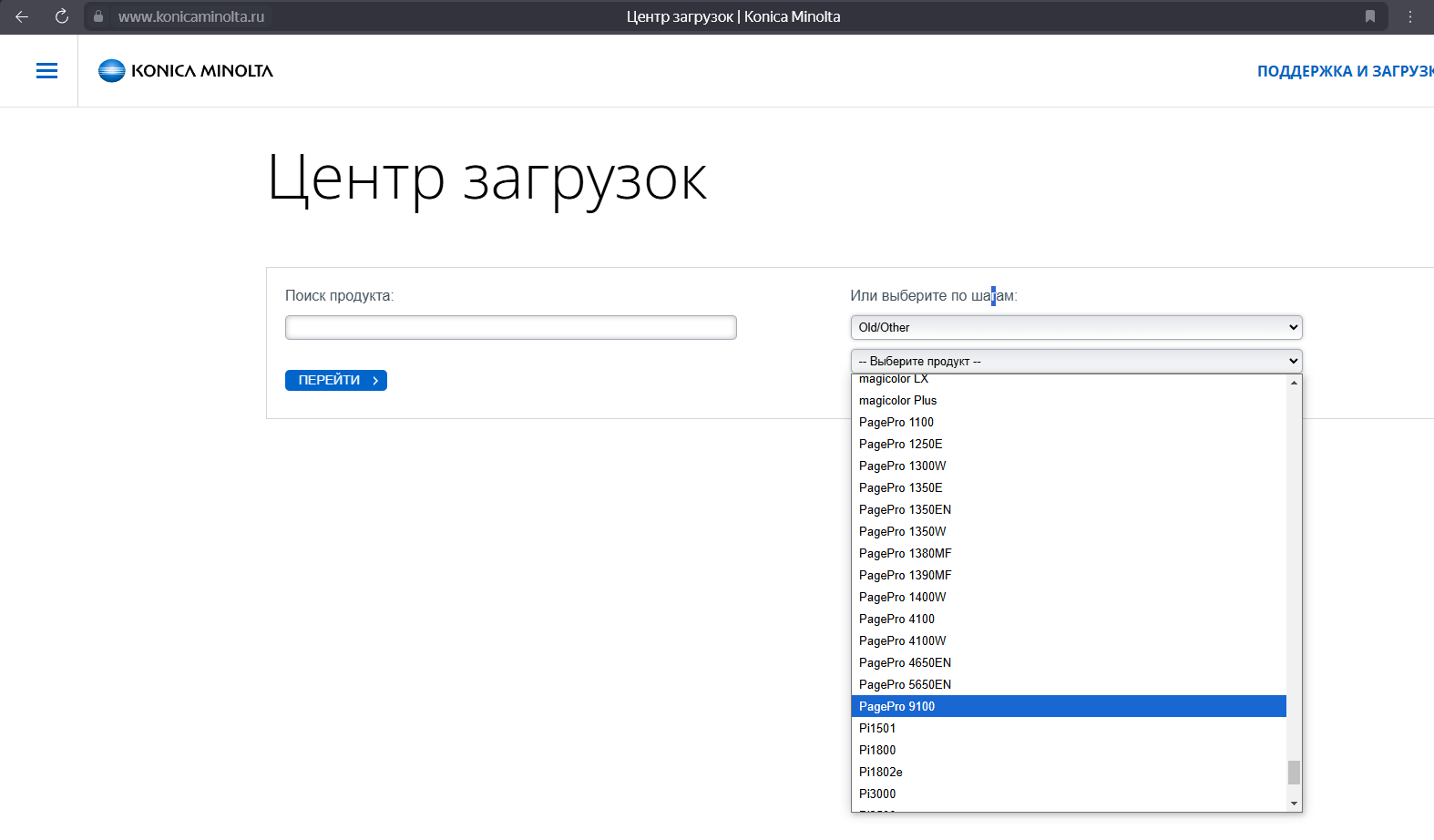Viewport: 1434px width, 840px height.
Task: Select PagePro 1100 option
Action: (x=1069, y=422)
